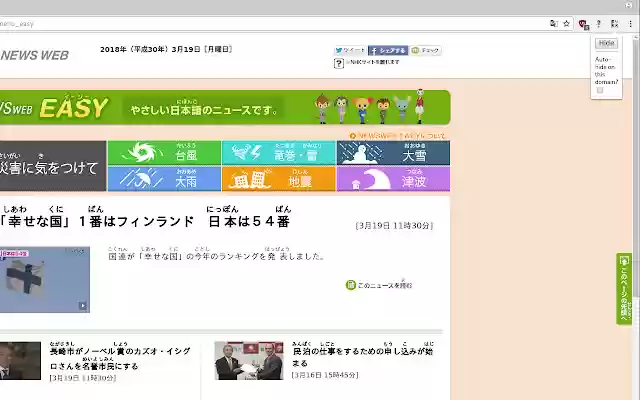
Task: Click the timestamp 3月19日 11時30分 beside the top headline
Action: pyautogui.click(x=394, y=226)
